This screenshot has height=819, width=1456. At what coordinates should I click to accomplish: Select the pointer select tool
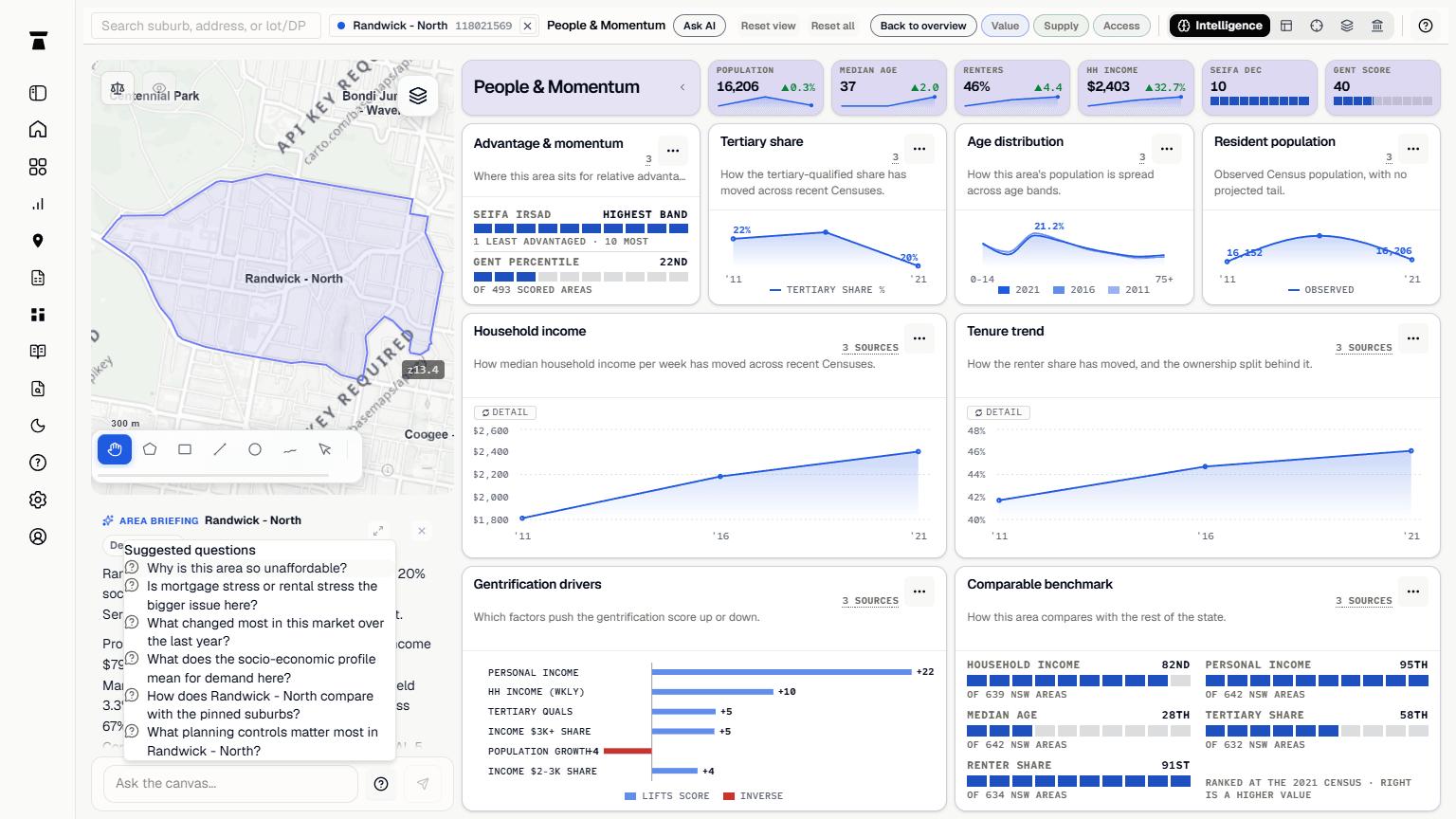click(x=325, y=449)
